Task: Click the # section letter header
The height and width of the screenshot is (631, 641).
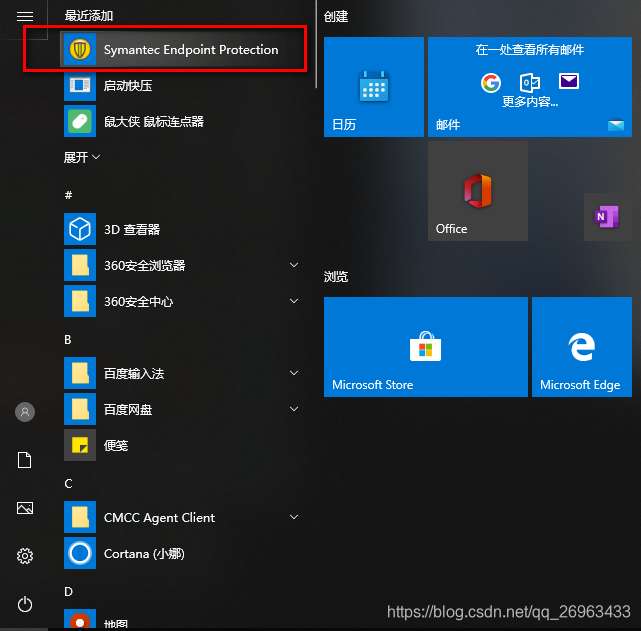Action: click(x=68, y=195)
